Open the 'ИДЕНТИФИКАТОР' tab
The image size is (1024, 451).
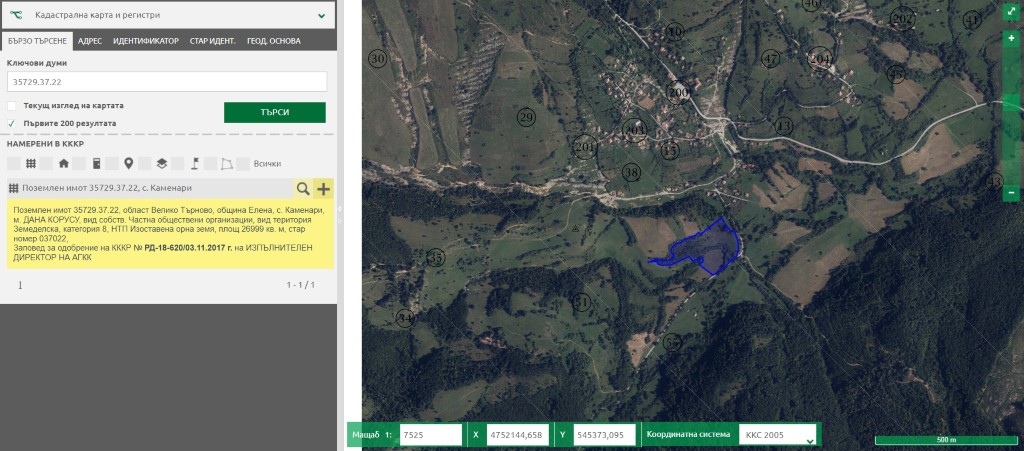146,41
